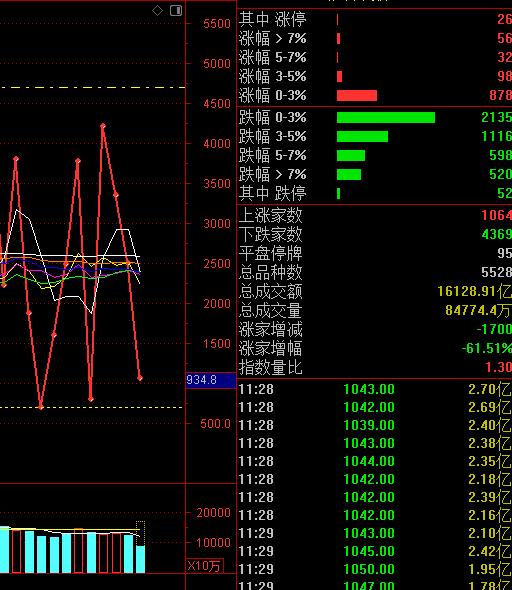Click the 其中 涨停 row label

[x=272, y=19]
